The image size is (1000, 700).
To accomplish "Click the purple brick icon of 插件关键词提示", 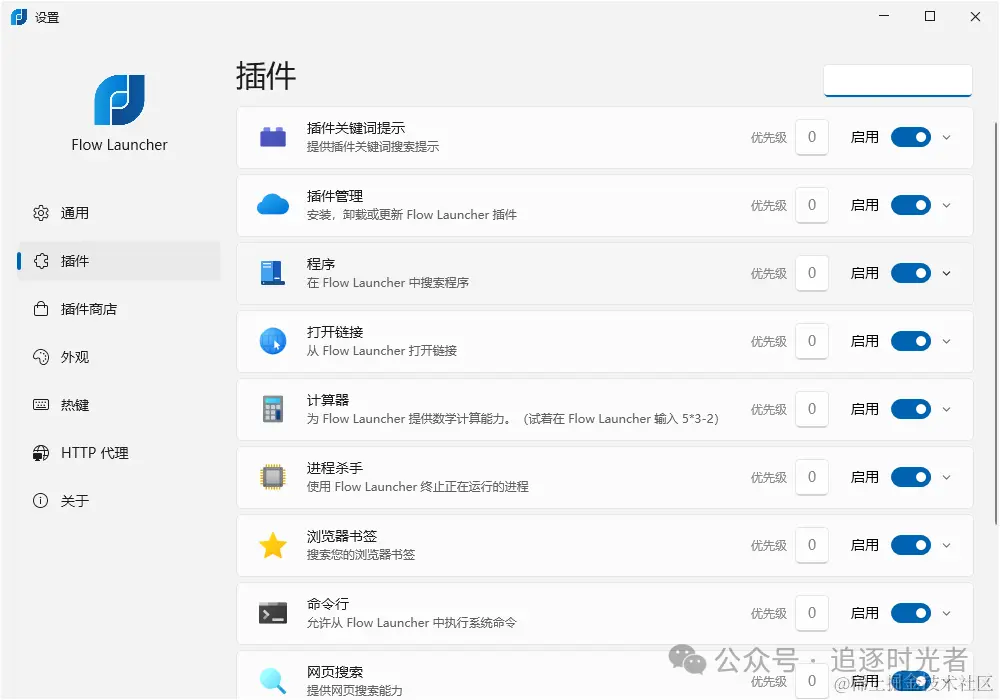I will click(273, 137).
